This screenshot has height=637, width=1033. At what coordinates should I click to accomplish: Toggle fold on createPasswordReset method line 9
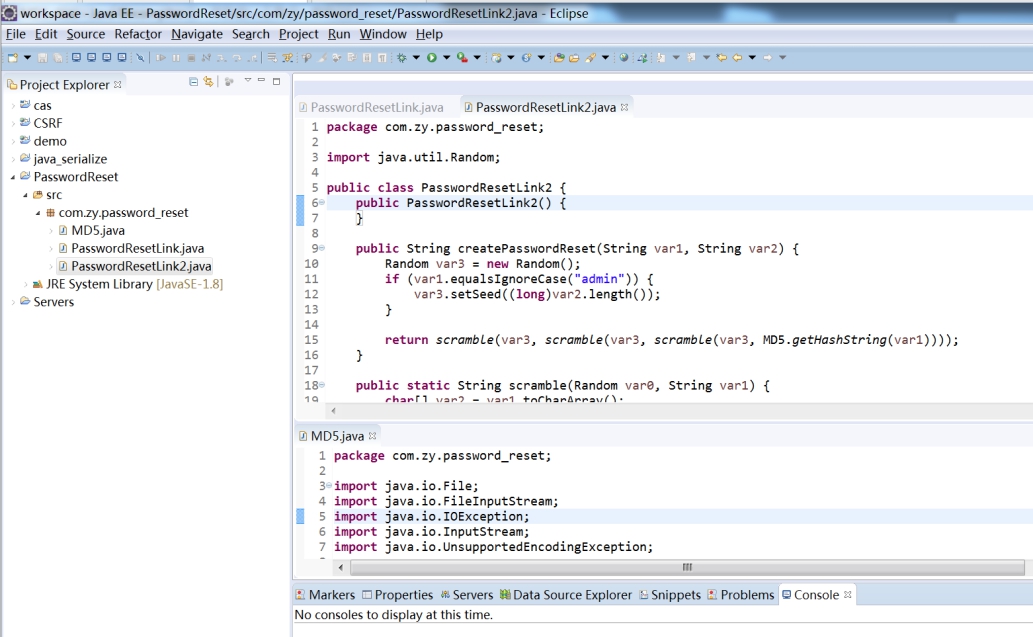point(322,248)
